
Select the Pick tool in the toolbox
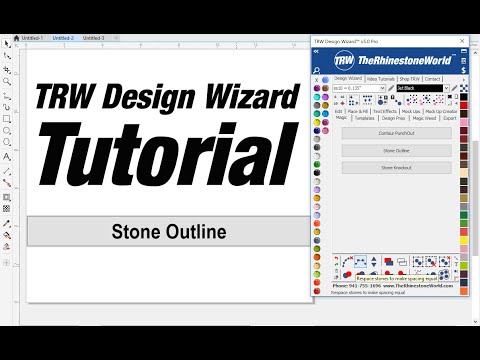pos(6,44)
